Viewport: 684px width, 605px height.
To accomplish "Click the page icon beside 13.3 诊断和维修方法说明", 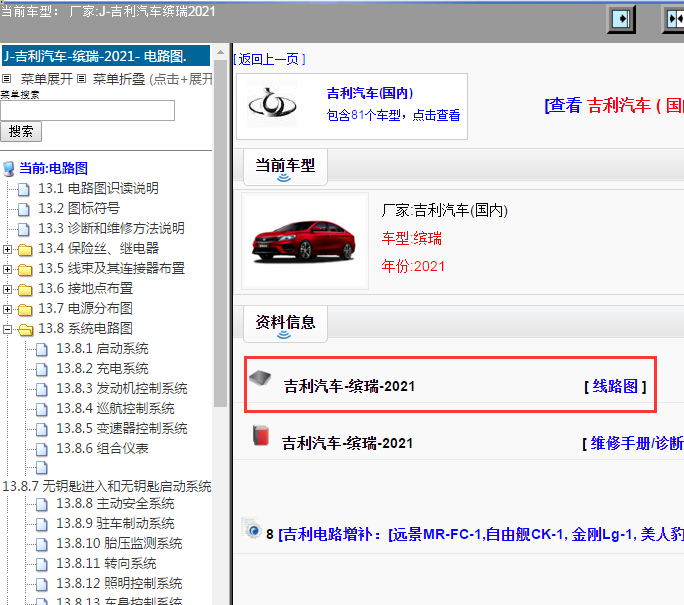I will (x=24, y=229).
